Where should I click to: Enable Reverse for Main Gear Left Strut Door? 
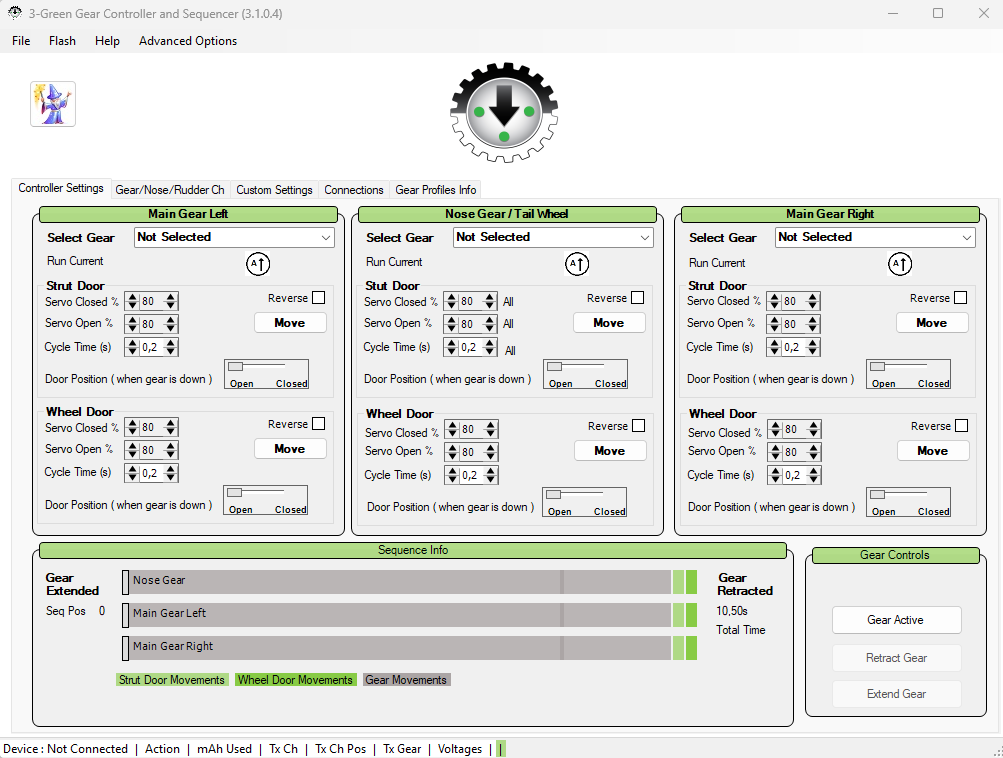[318, 298]
